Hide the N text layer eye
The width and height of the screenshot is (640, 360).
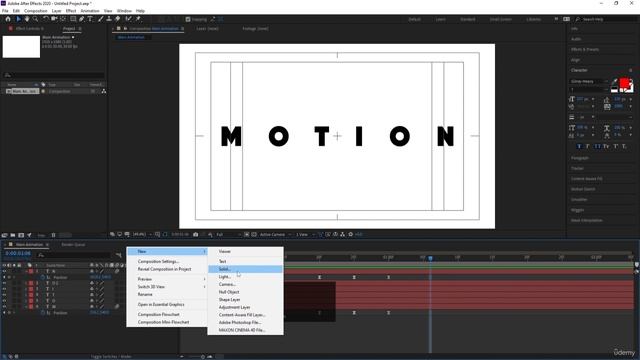4,271
